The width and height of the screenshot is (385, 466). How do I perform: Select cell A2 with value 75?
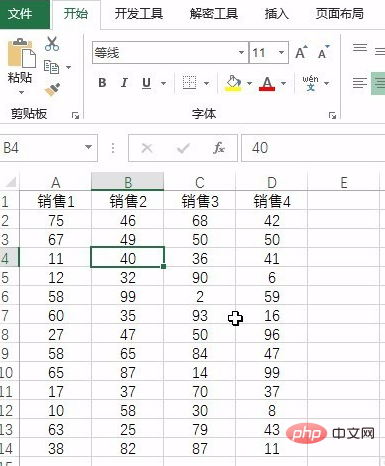tap(56, 220)
